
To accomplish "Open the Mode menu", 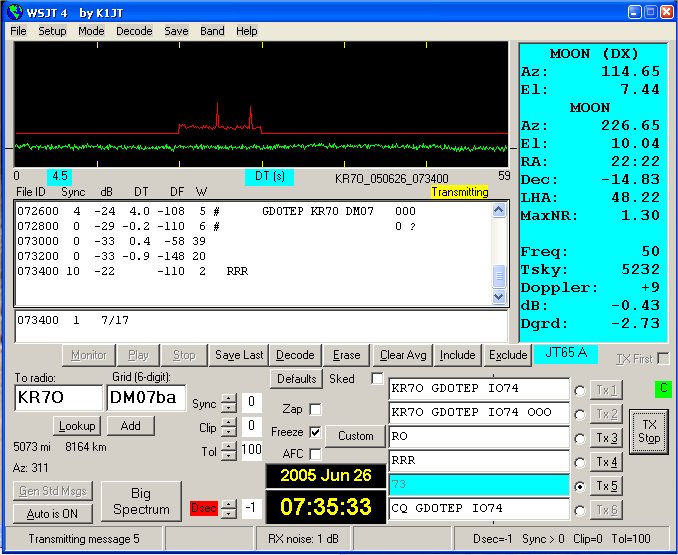I will point(91,31).
